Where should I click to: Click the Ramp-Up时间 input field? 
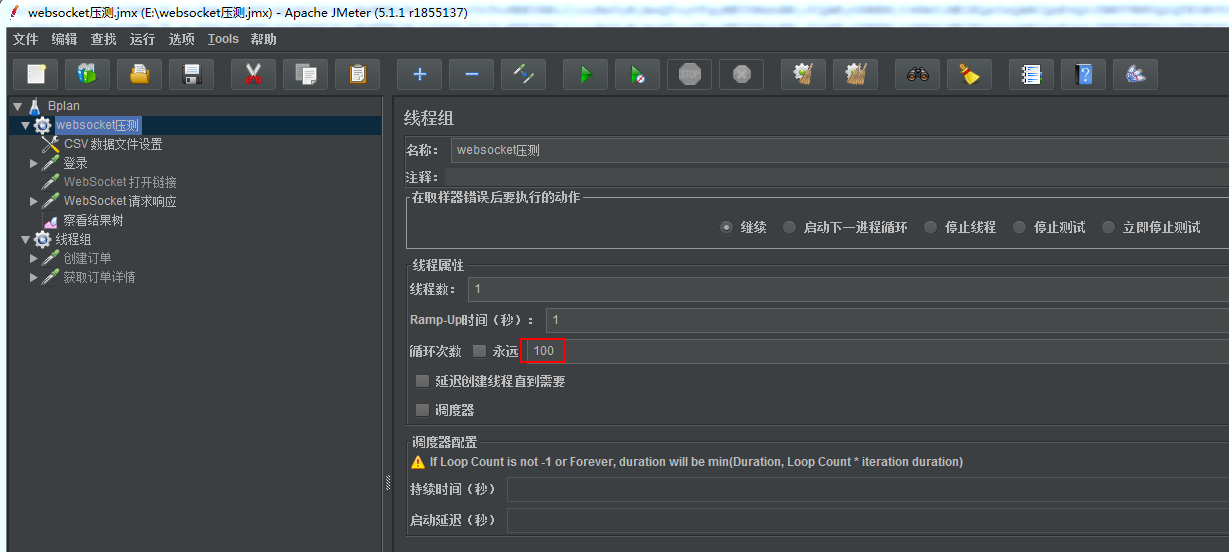click(887, 320)
